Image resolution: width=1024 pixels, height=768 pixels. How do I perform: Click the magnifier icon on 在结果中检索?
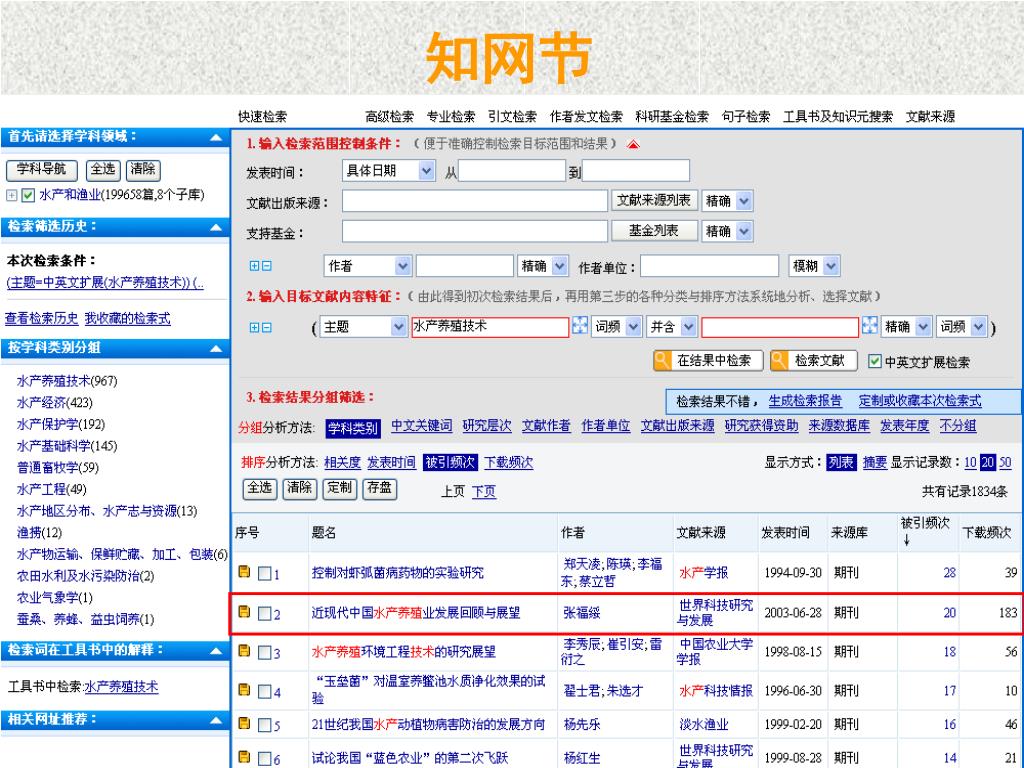point(662,360)
